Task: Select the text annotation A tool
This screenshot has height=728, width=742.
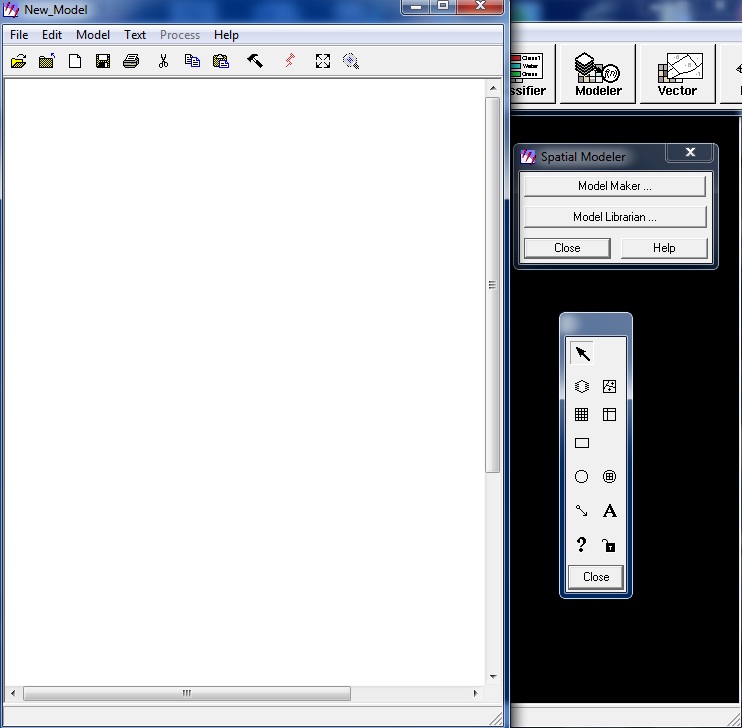Action: point(610,511)
